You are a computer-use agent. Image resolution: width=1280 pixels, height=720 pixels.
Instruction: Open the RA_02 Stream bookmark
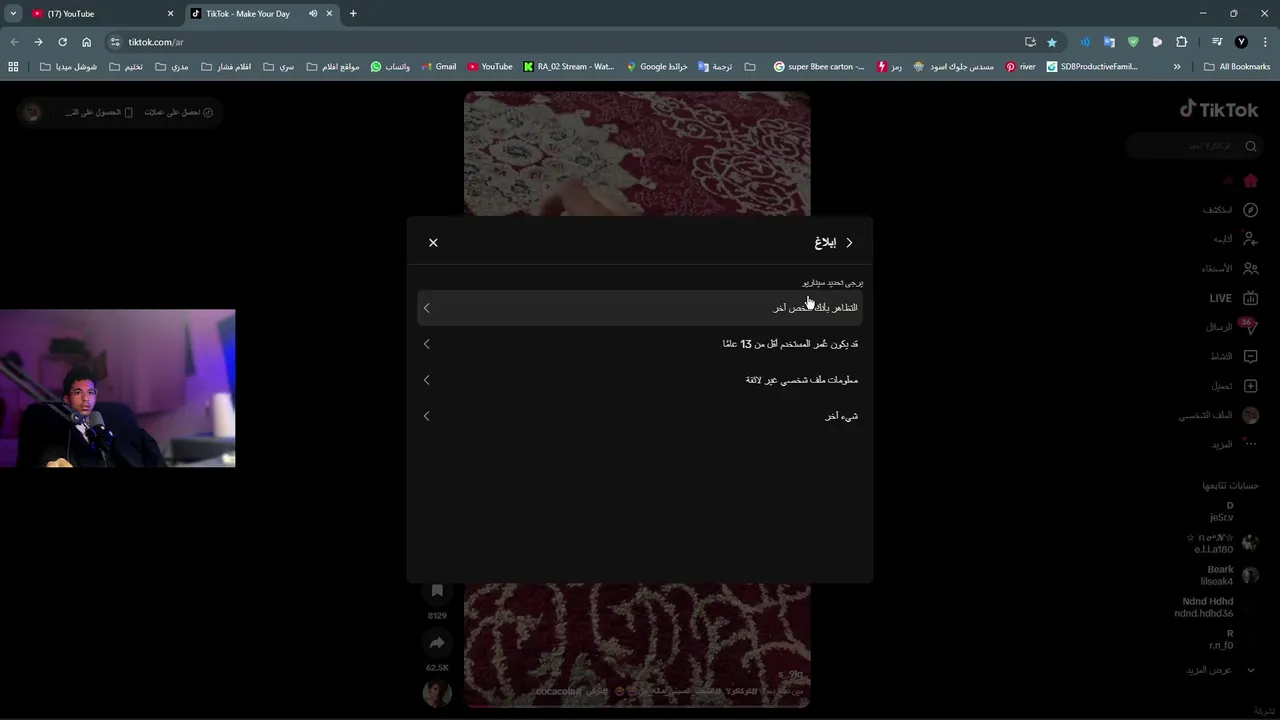(569, 67)
